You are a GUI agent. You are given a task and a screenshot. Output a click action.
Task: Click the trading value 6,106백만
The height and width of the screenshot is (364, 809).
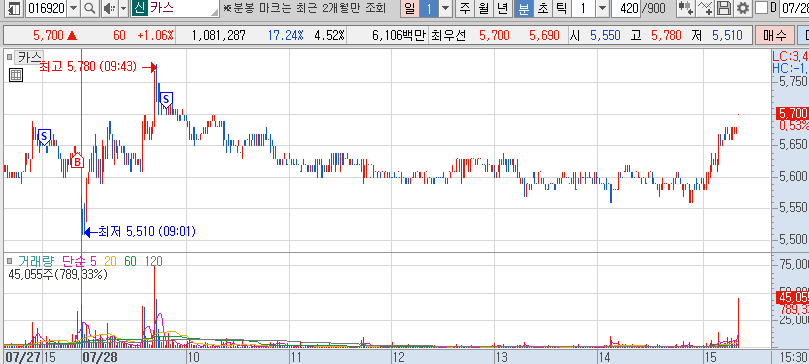[398, 36]
